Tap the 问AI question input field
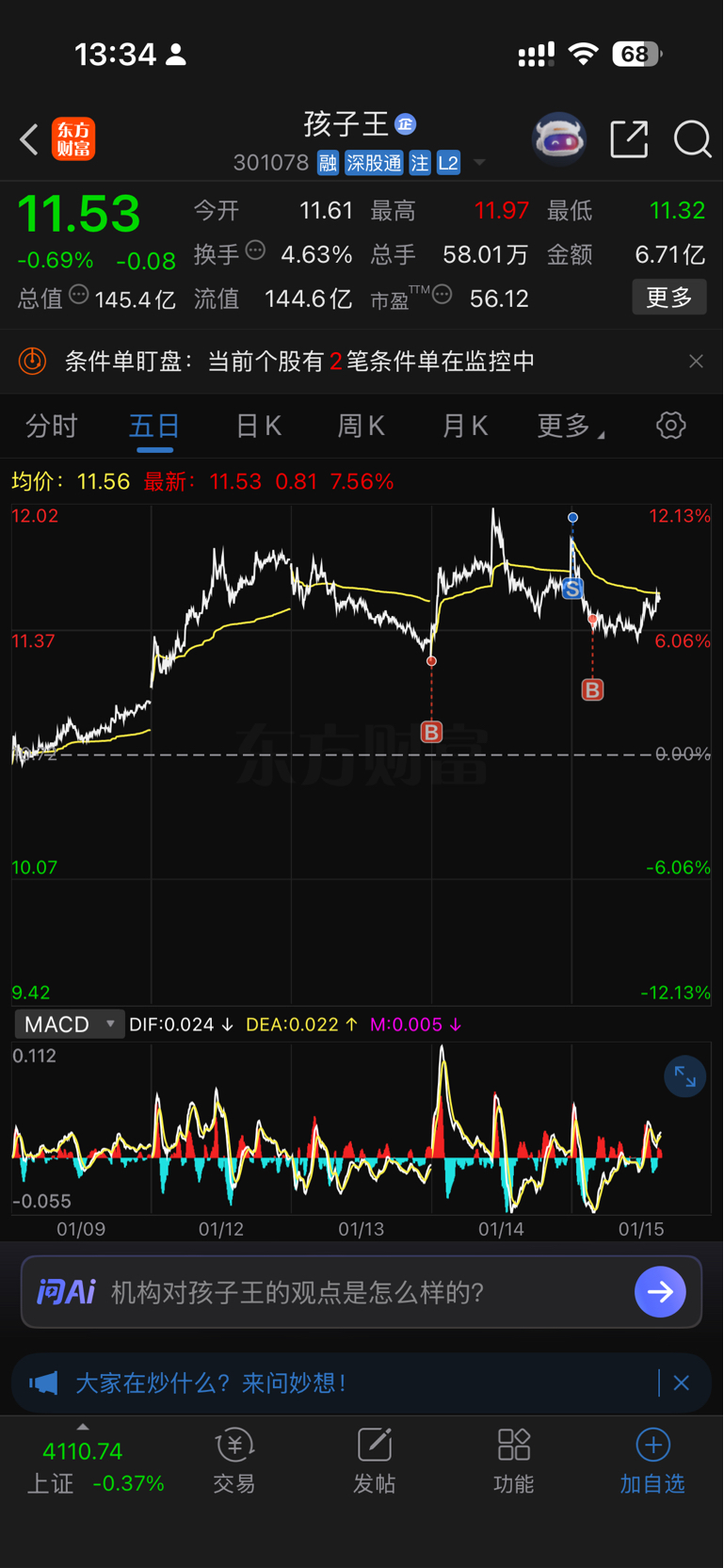This screenshot has width=724, height=1568. (362, 1292)
